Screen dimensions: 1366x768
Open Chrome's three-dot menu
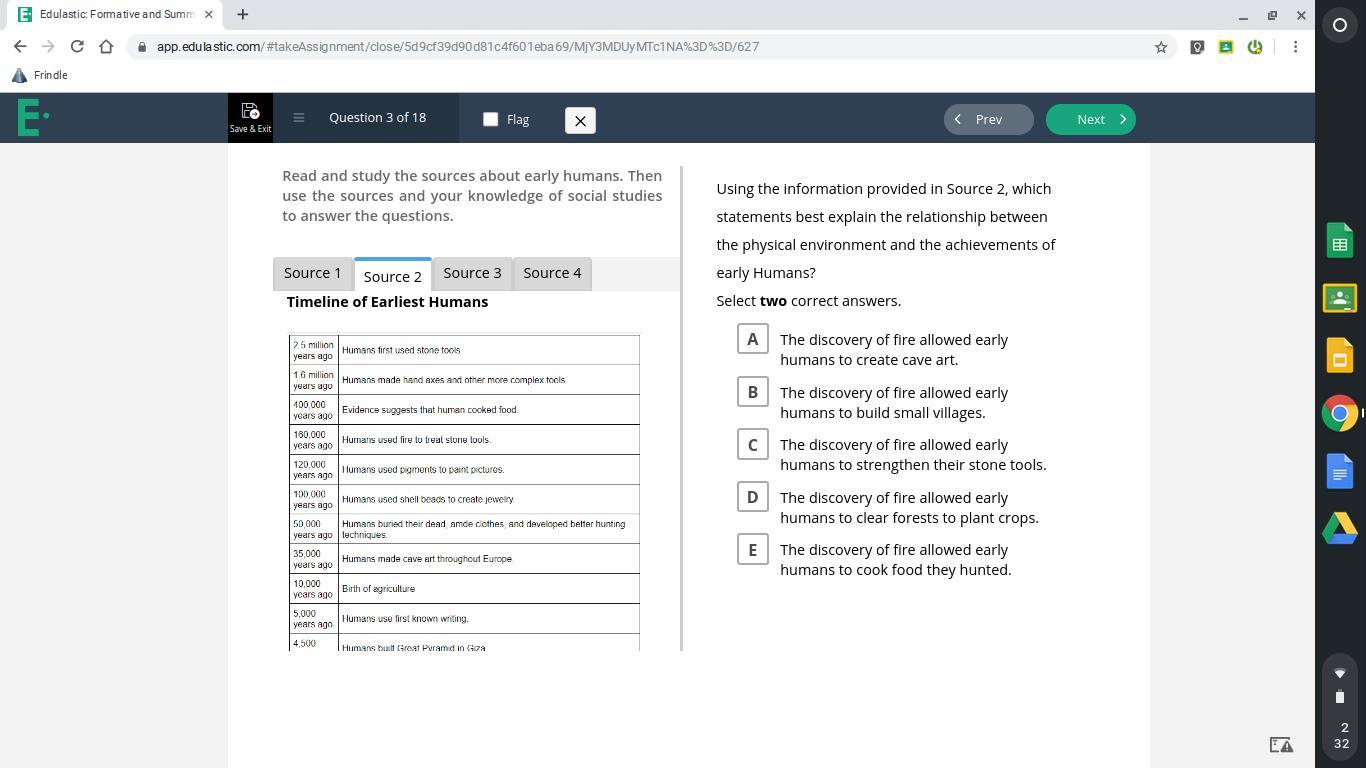(1295, 47)
